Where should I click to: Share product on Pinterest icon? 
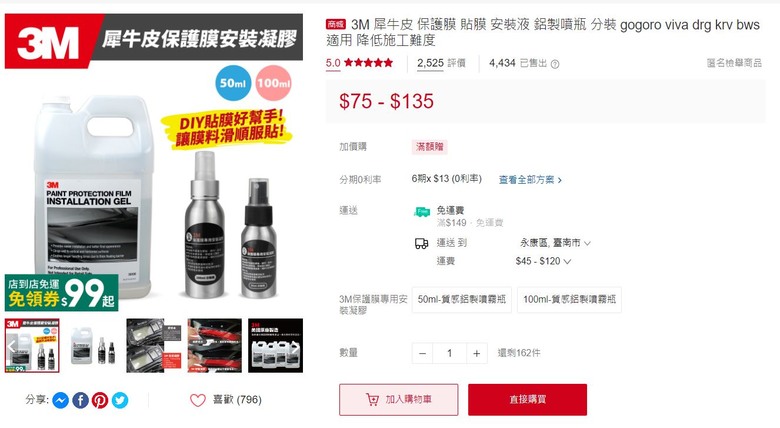coord(100,400)
